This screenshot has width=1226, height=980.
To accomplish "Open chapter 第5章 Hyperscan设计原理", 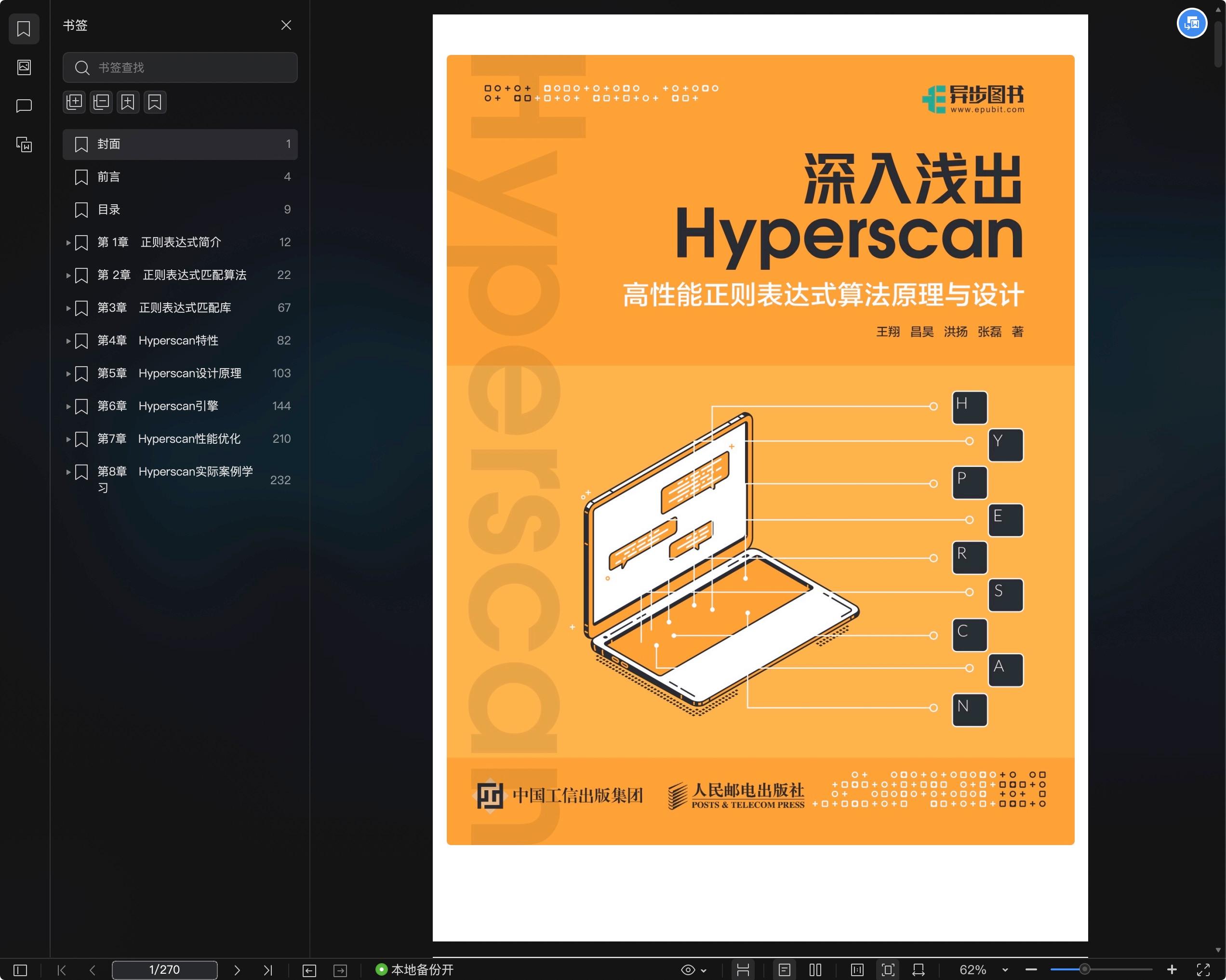I will tap(170, 373).
